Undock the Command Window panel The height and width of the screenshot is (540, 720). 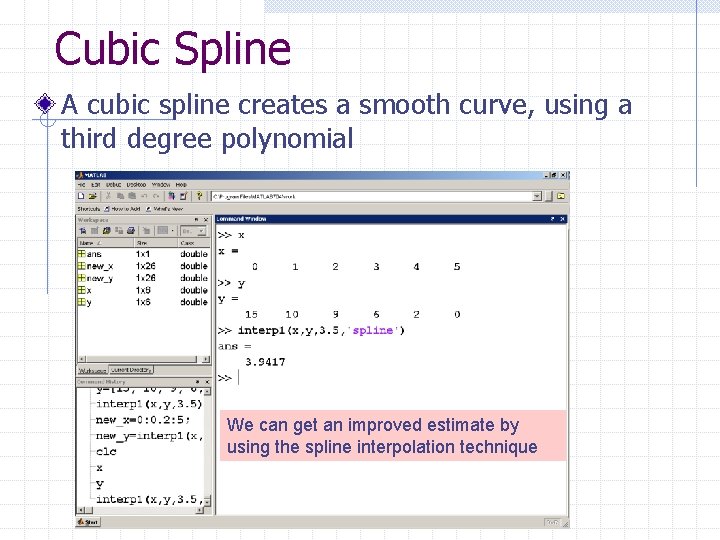552,219
